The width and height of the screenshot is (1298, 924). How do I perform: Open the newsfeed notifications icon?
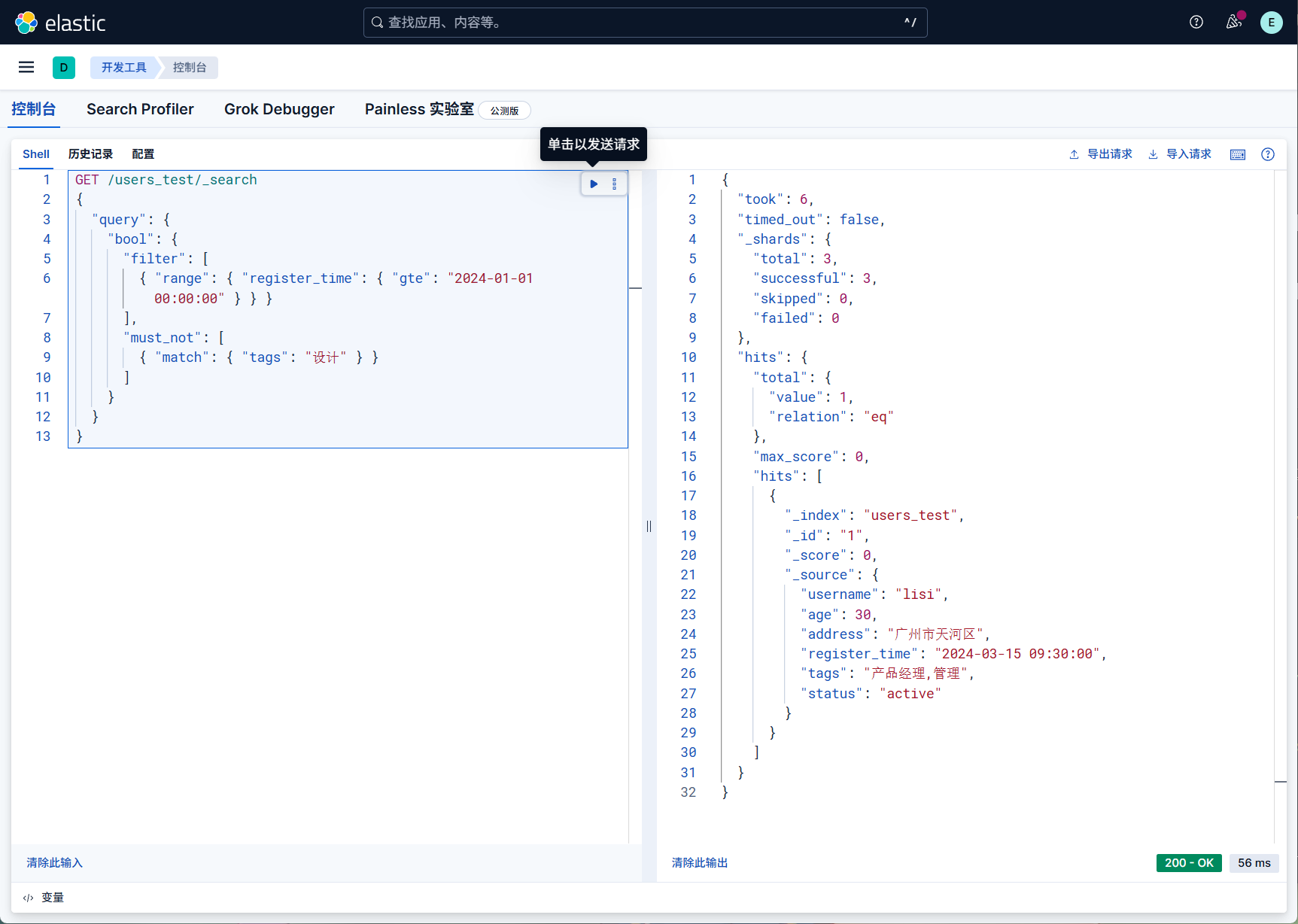1233,23
